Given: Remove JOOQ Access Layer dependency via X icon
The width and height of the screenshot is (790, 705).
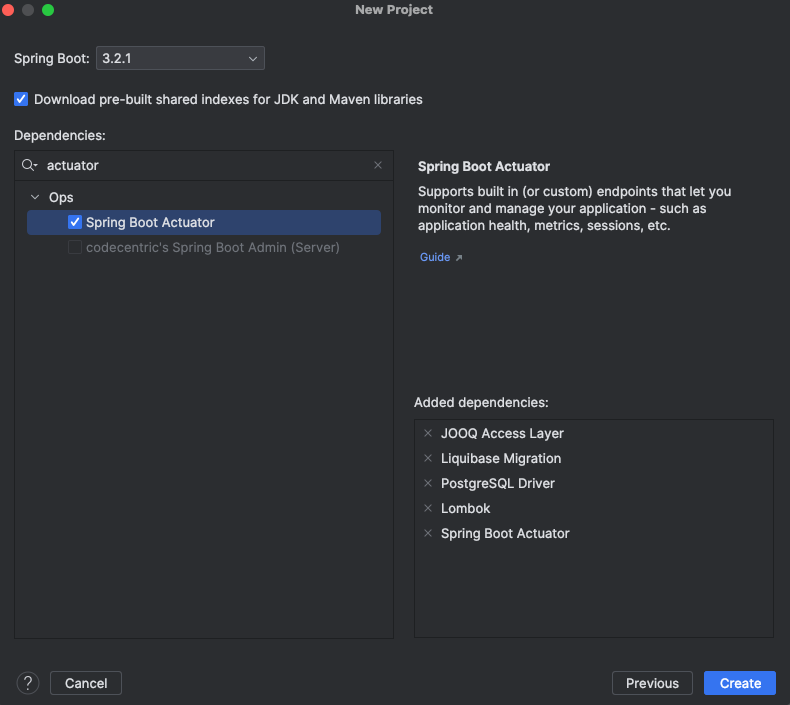Looking at the screenshot, I should [428, 434].
